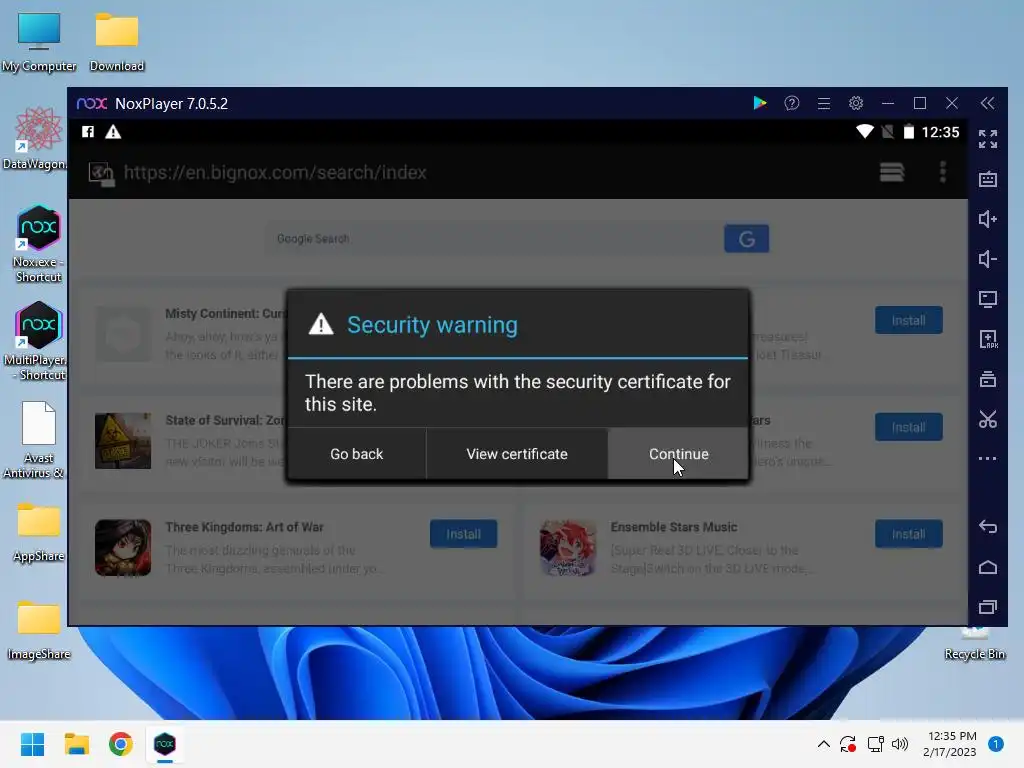Viewport: 1024px width, 768px height.
Task: Click volume up icon in sidebar
Action: (x=987, y=219)
